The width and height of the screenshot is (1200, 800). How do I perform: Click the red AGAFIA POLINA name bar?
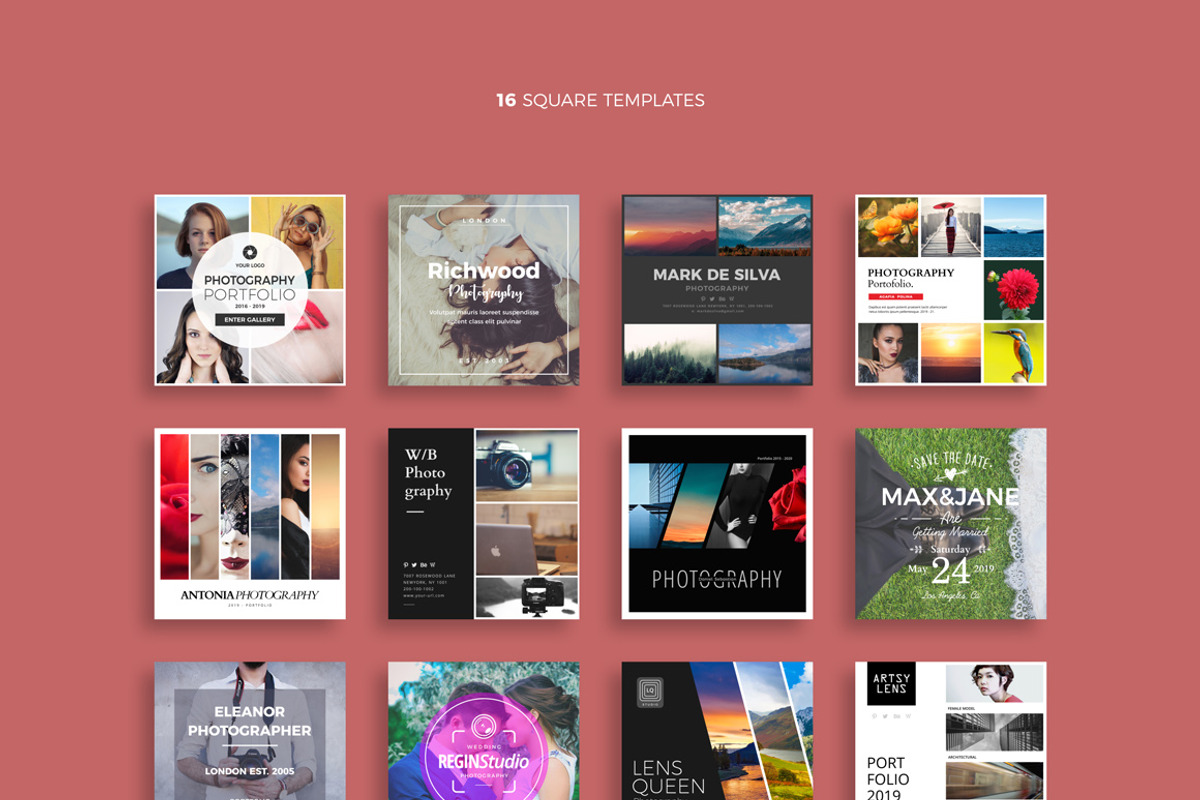pyautogui.click(x=896, y=296)
